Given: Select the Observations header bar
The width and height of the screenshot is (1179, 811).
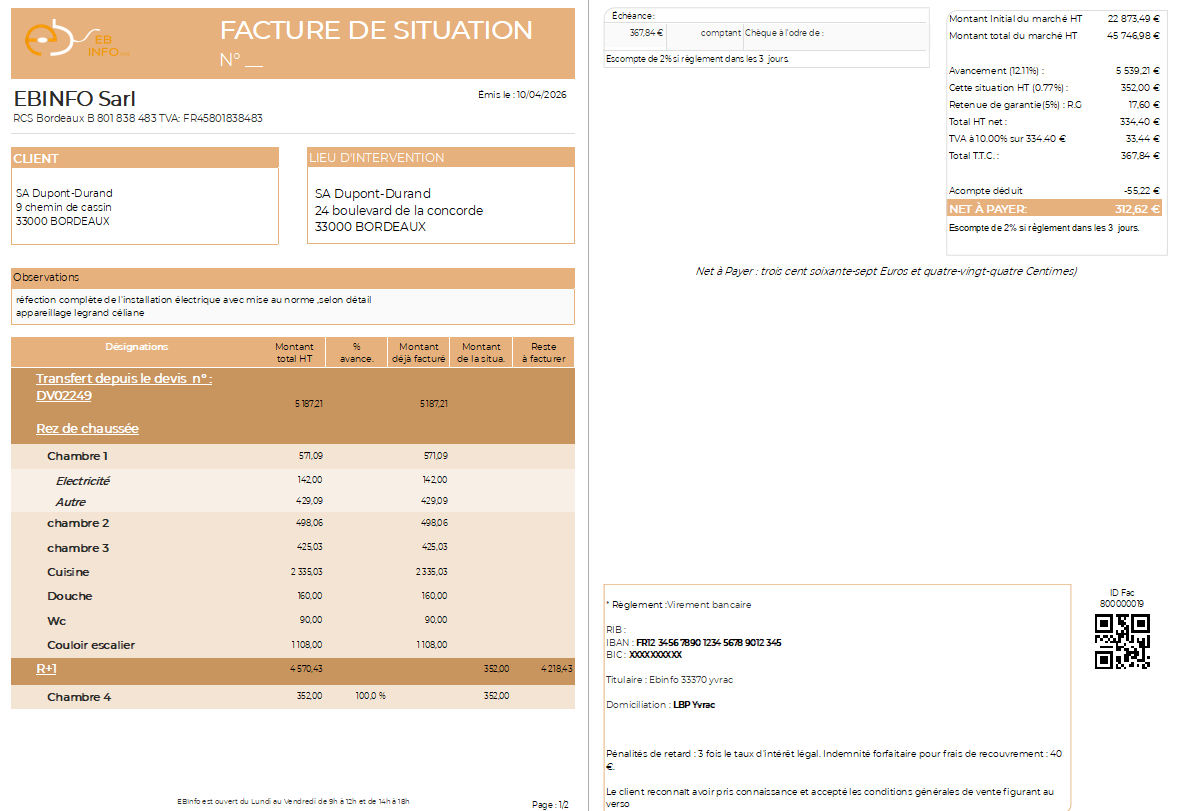Looking at the screenshot, I should tap(292, 277).
